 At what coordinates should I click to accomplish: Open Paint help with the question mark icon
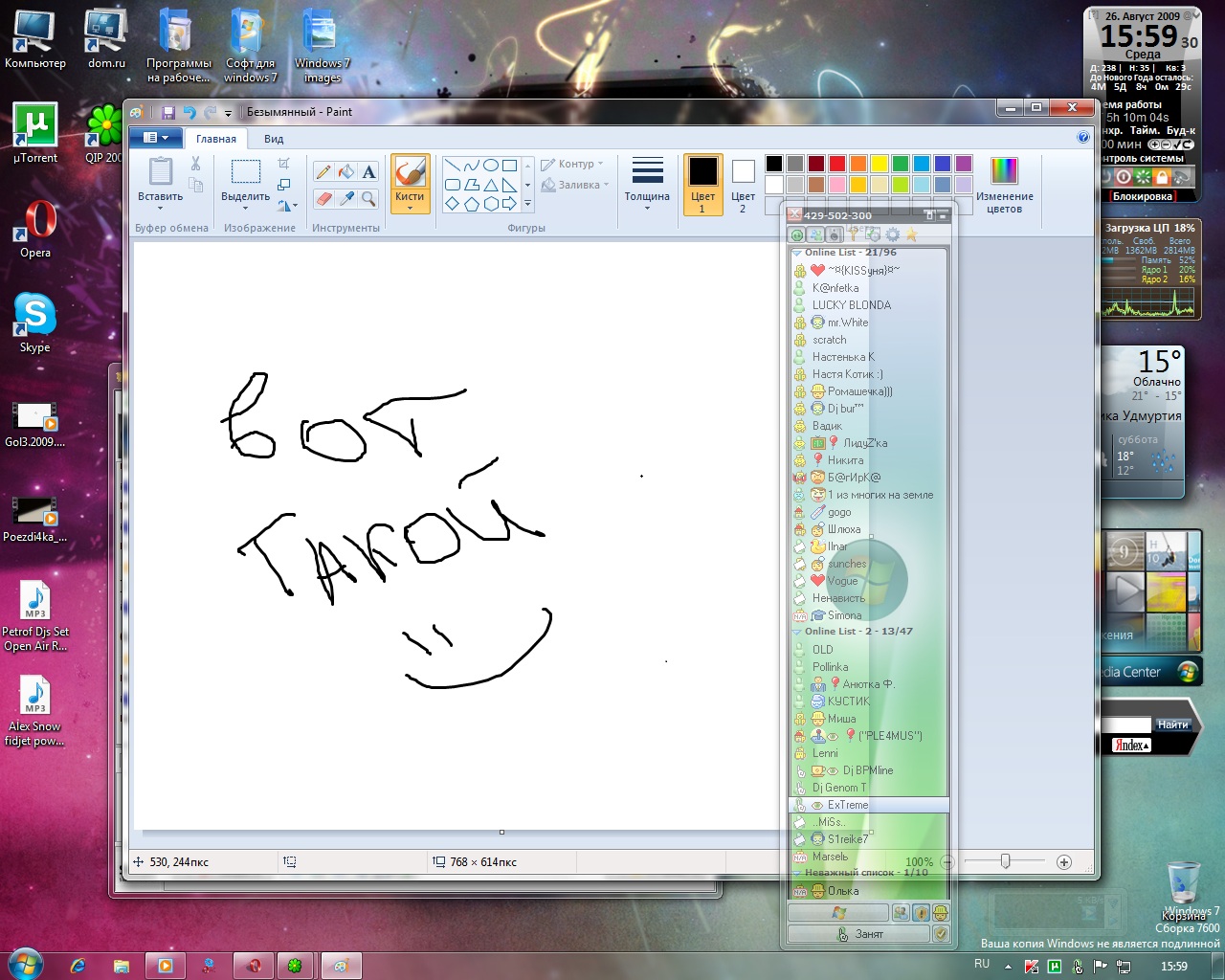(1083, 138)
